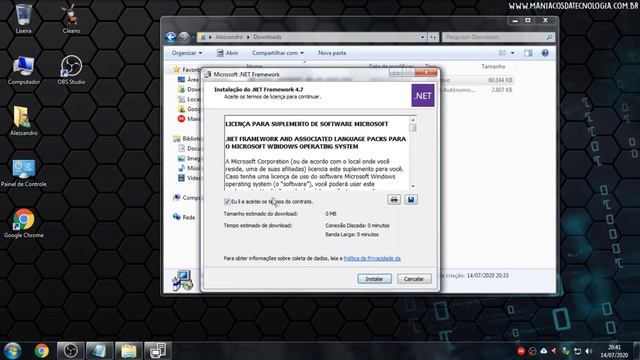
Task: Accept the contract terms checkbox
Action: click(x=227, y=202)
